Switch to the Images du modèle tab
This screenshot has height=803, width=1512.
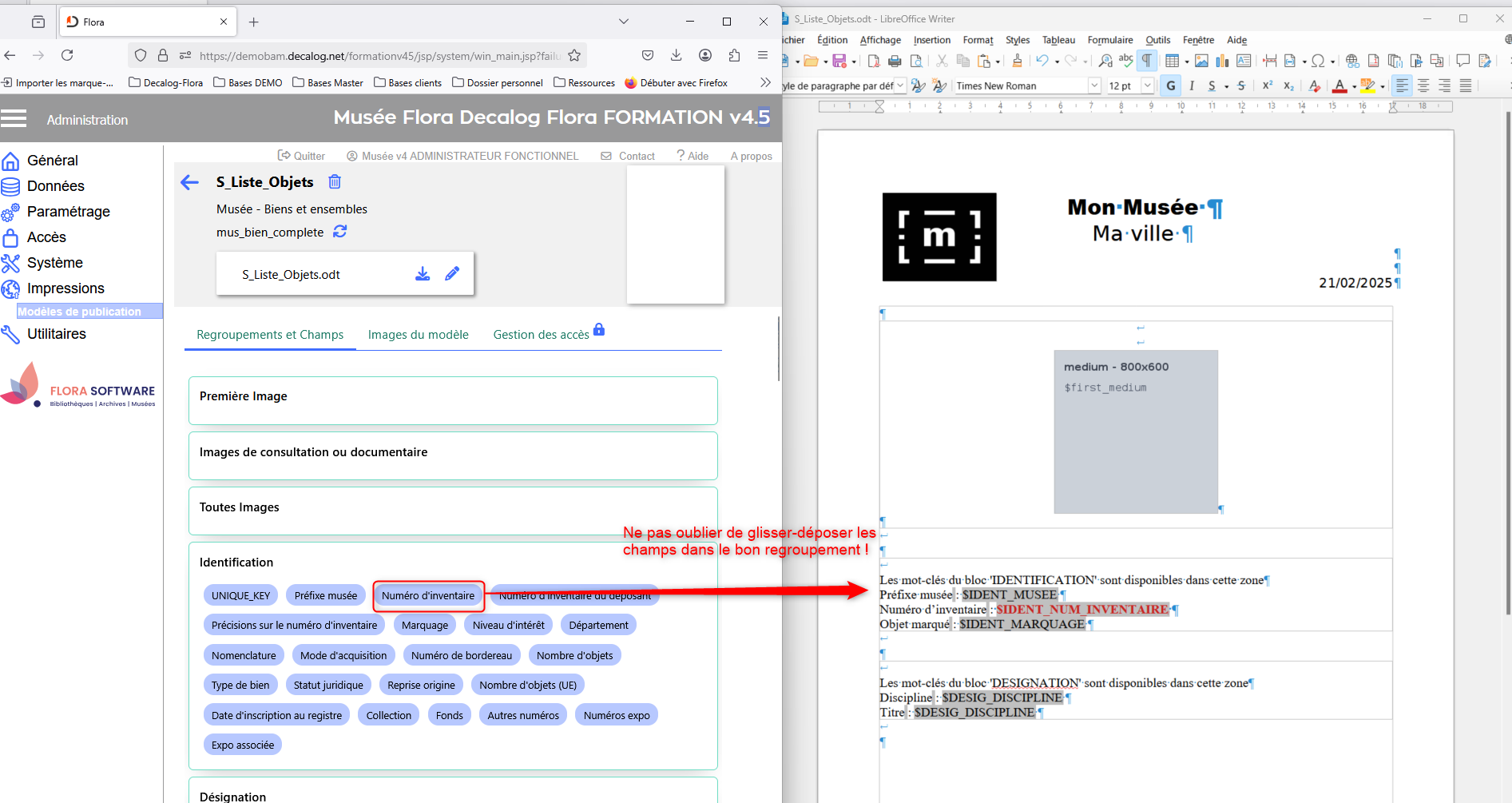tap(418, 335)
